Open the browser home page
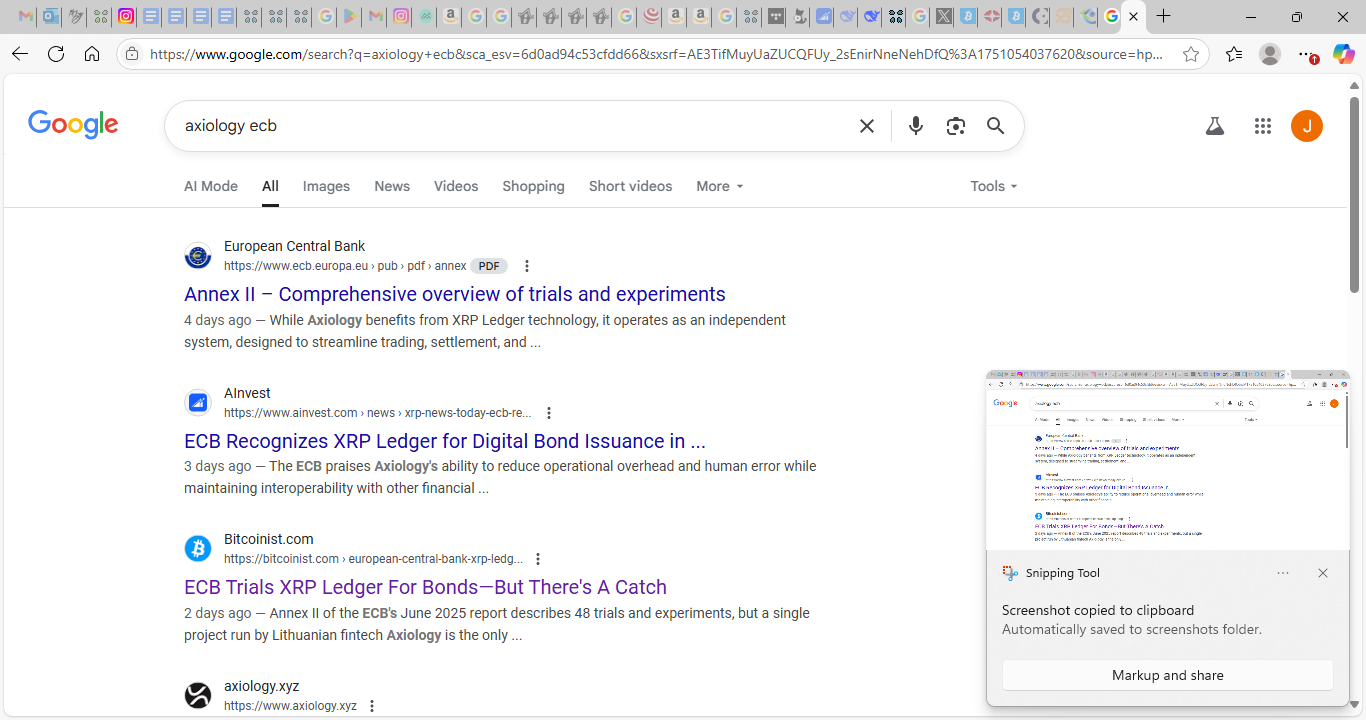1366x720 pixels. pos(92,54)
